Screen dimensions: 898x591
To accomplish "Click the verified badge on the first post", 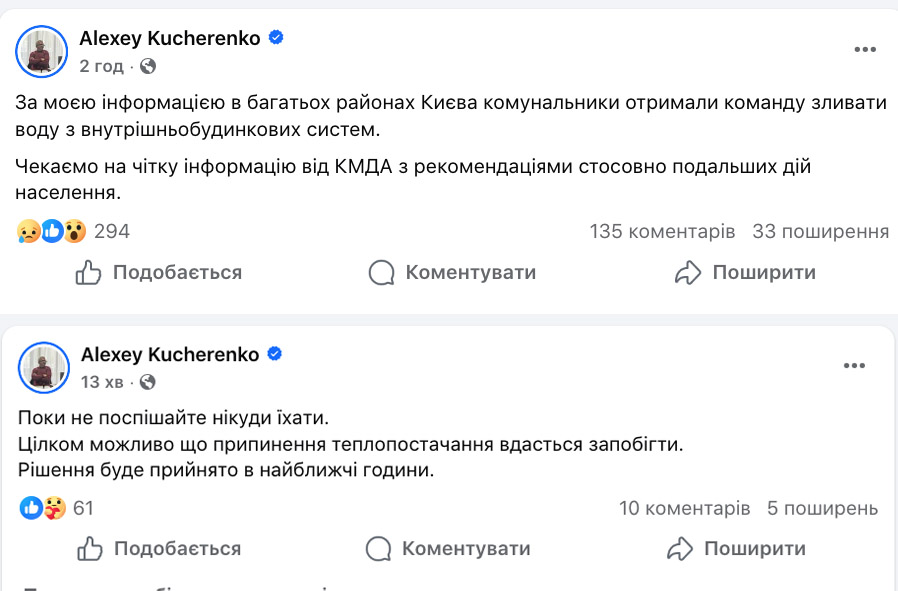I will (276, 38).
